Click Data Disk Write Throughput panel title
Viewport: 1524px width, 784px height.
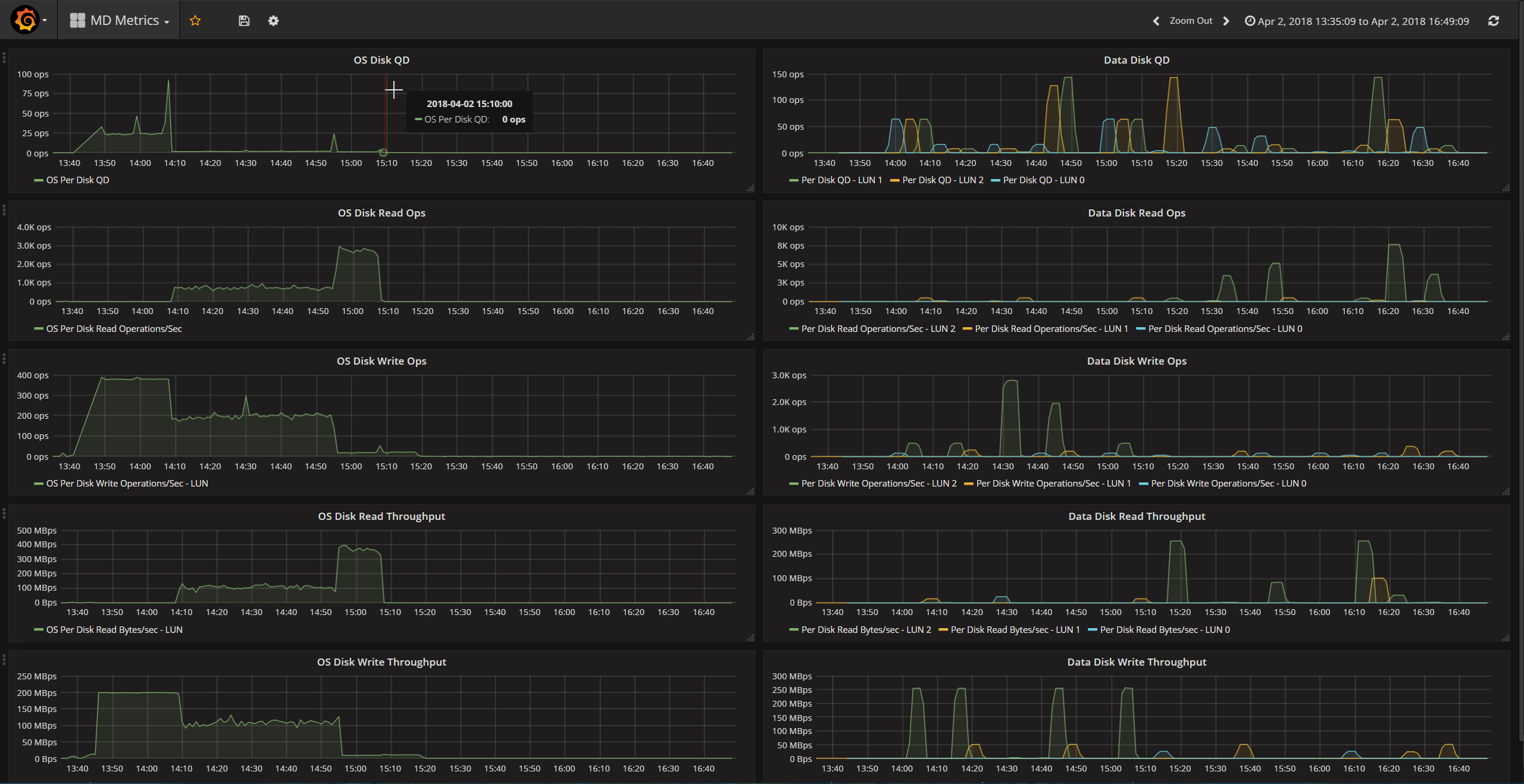1136,662
